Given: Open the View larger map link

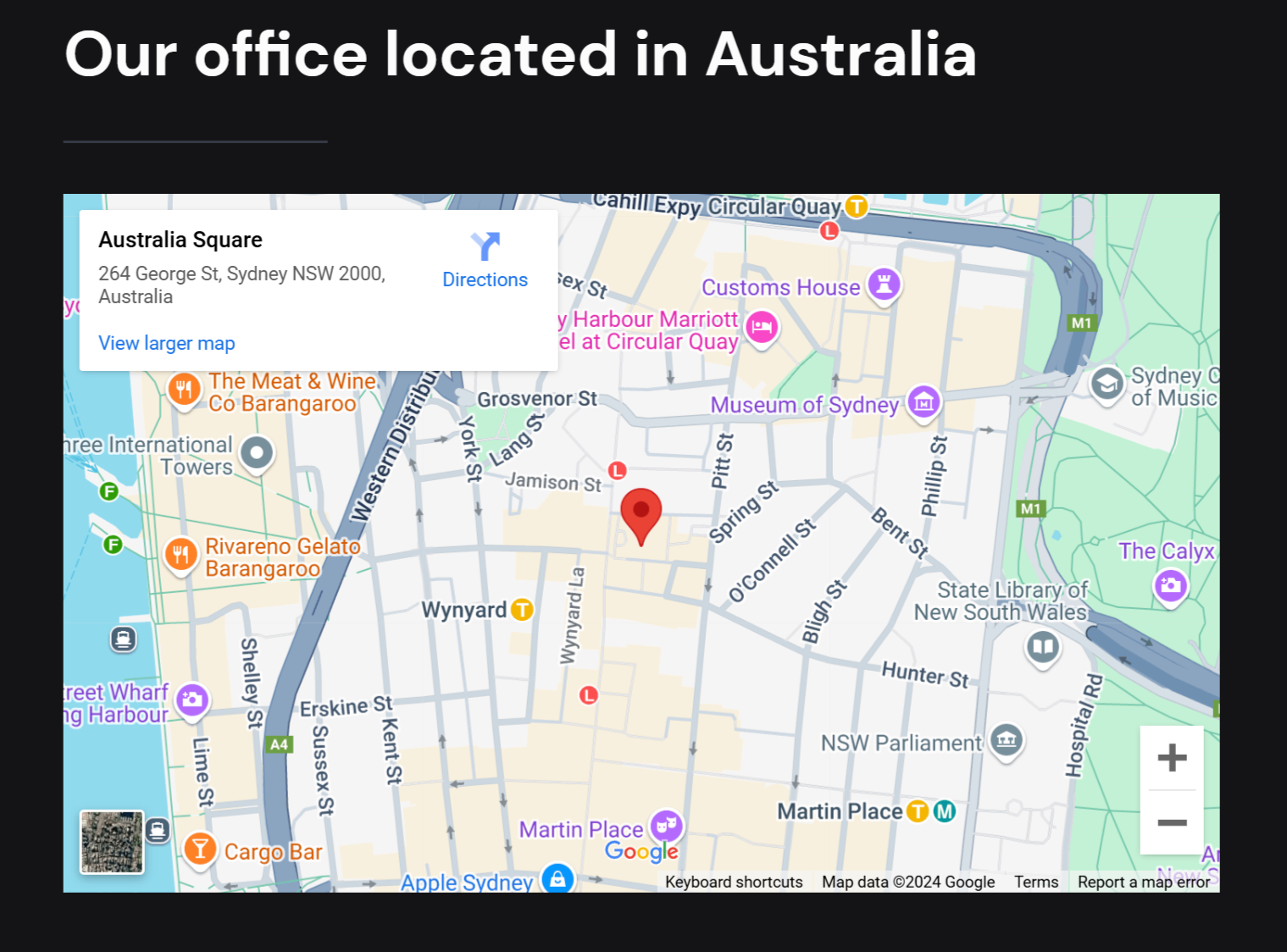Looking at the screenshot, I should [x=167, y=343].
